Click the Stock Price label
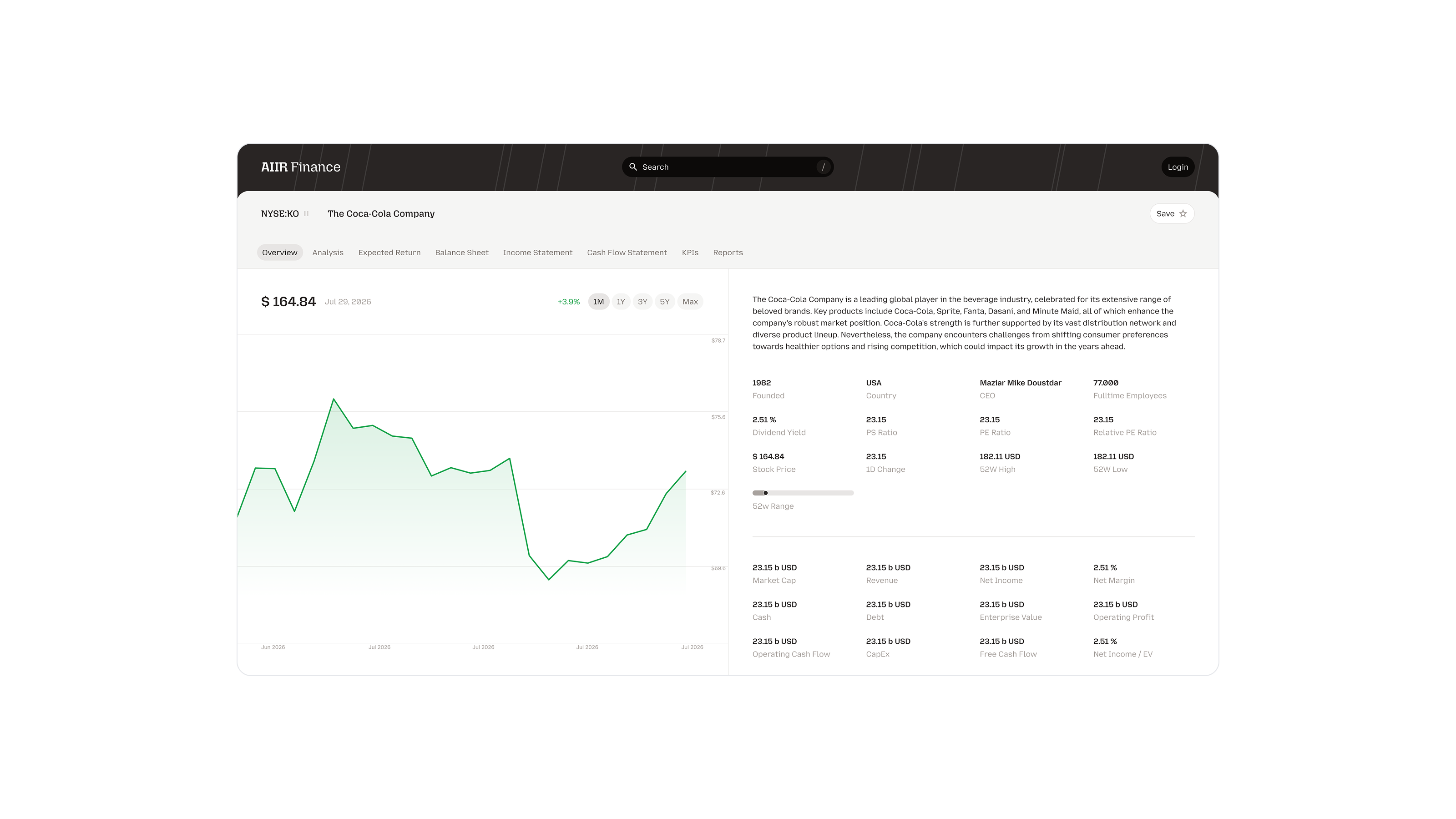The image size is (1456, 819). [774, 469]
